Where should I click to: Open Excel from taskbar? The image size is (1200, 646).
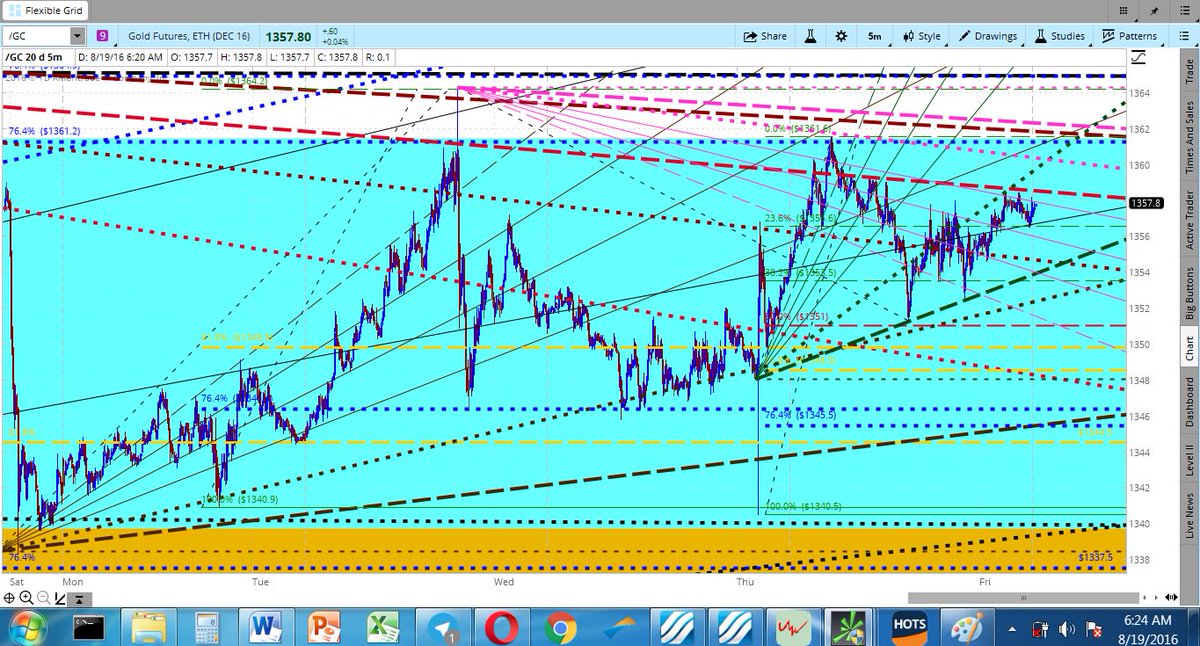(x=384, y=628)
